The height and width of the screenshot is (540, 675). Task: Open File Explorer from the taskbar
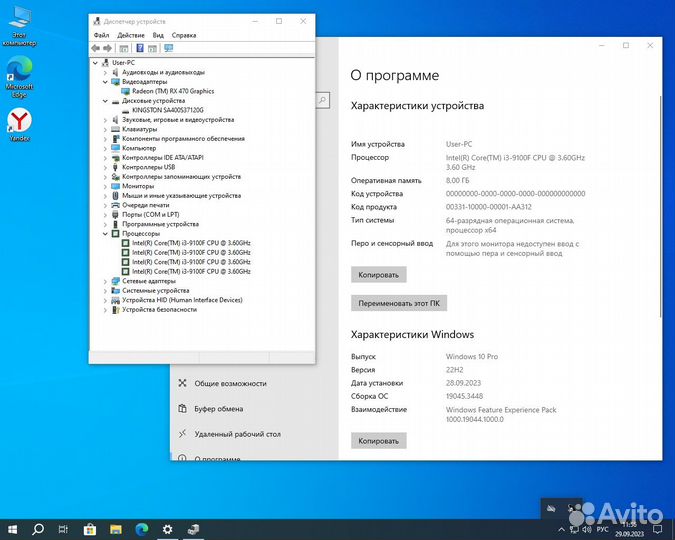click(x=115, y=529)
